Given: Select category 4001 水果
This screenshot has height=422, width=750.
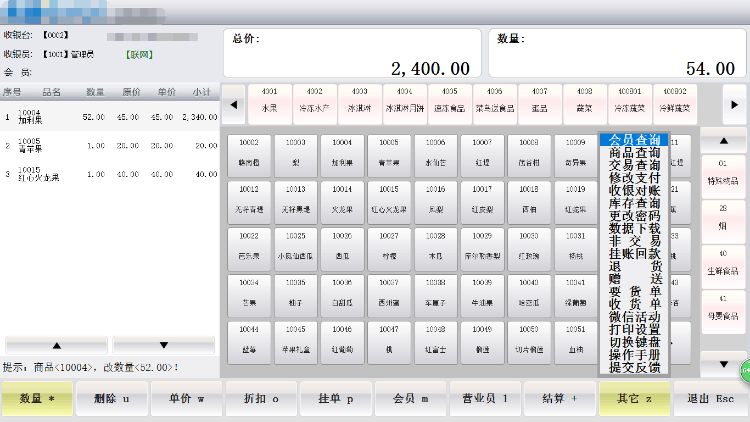Looking at the screenshot, I should (269, 104).
